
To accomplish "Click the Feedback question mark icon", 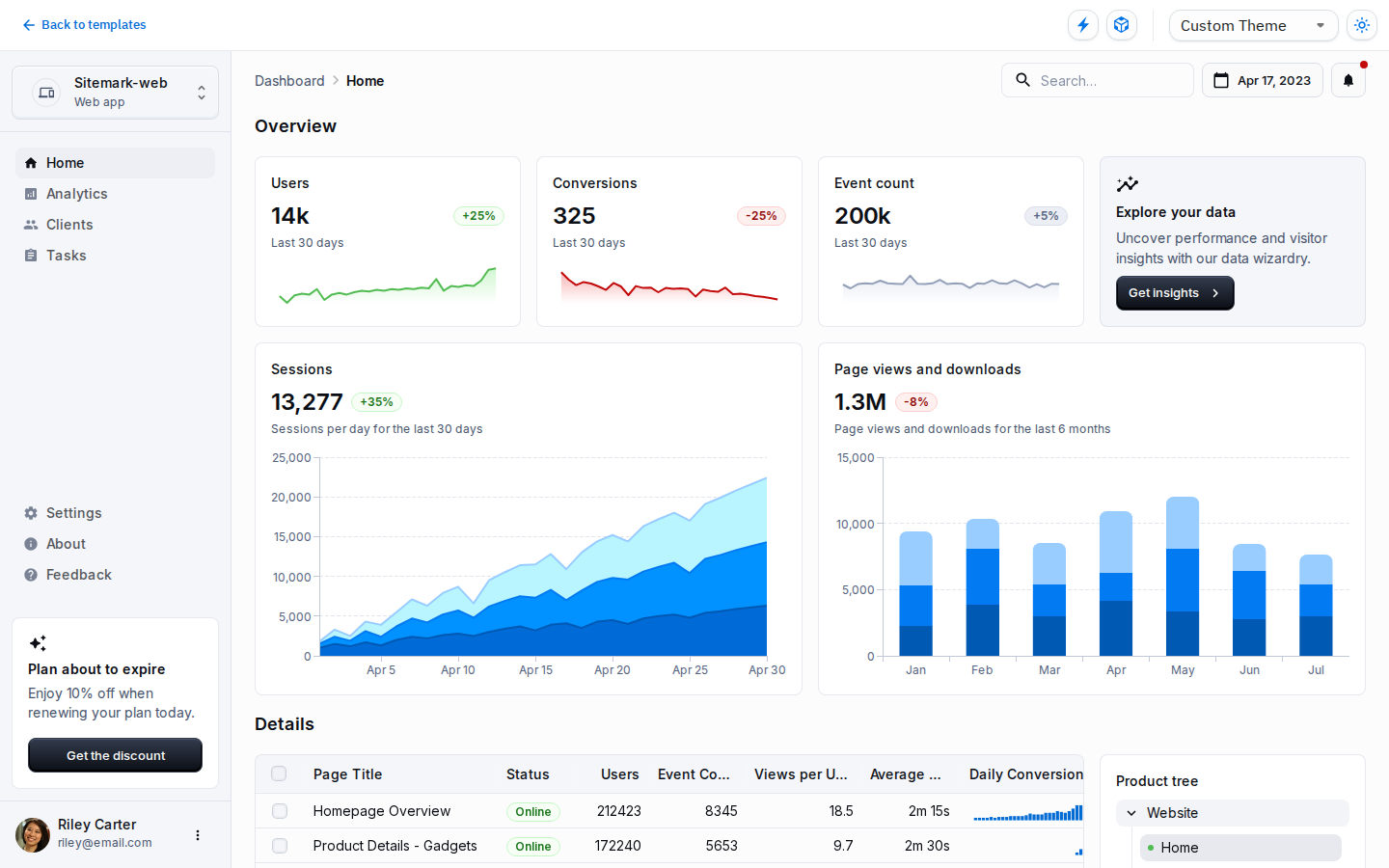I will 31,575.
